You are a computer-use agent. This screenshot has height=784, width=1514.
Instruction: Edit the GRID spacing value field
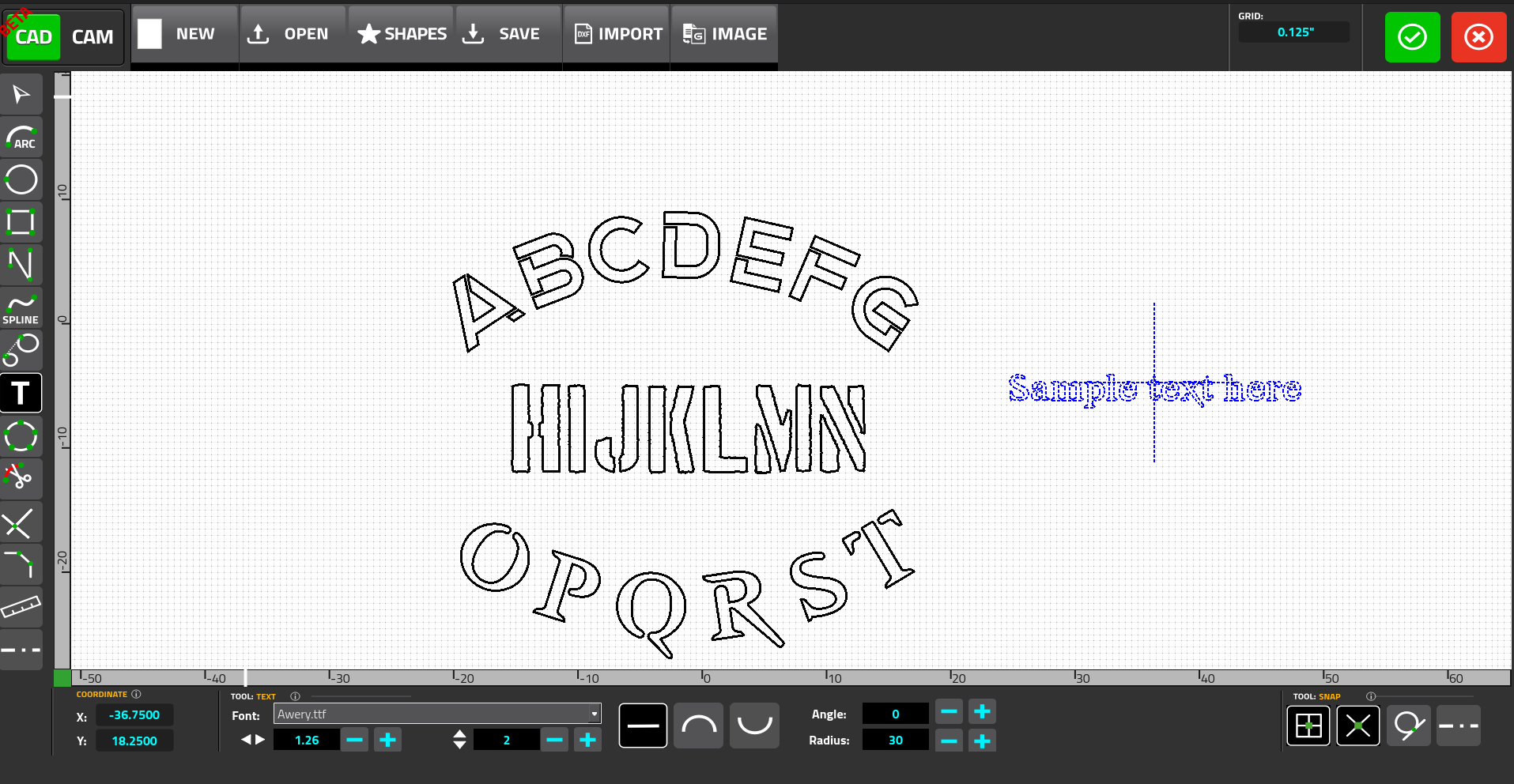click(1293, 32)
